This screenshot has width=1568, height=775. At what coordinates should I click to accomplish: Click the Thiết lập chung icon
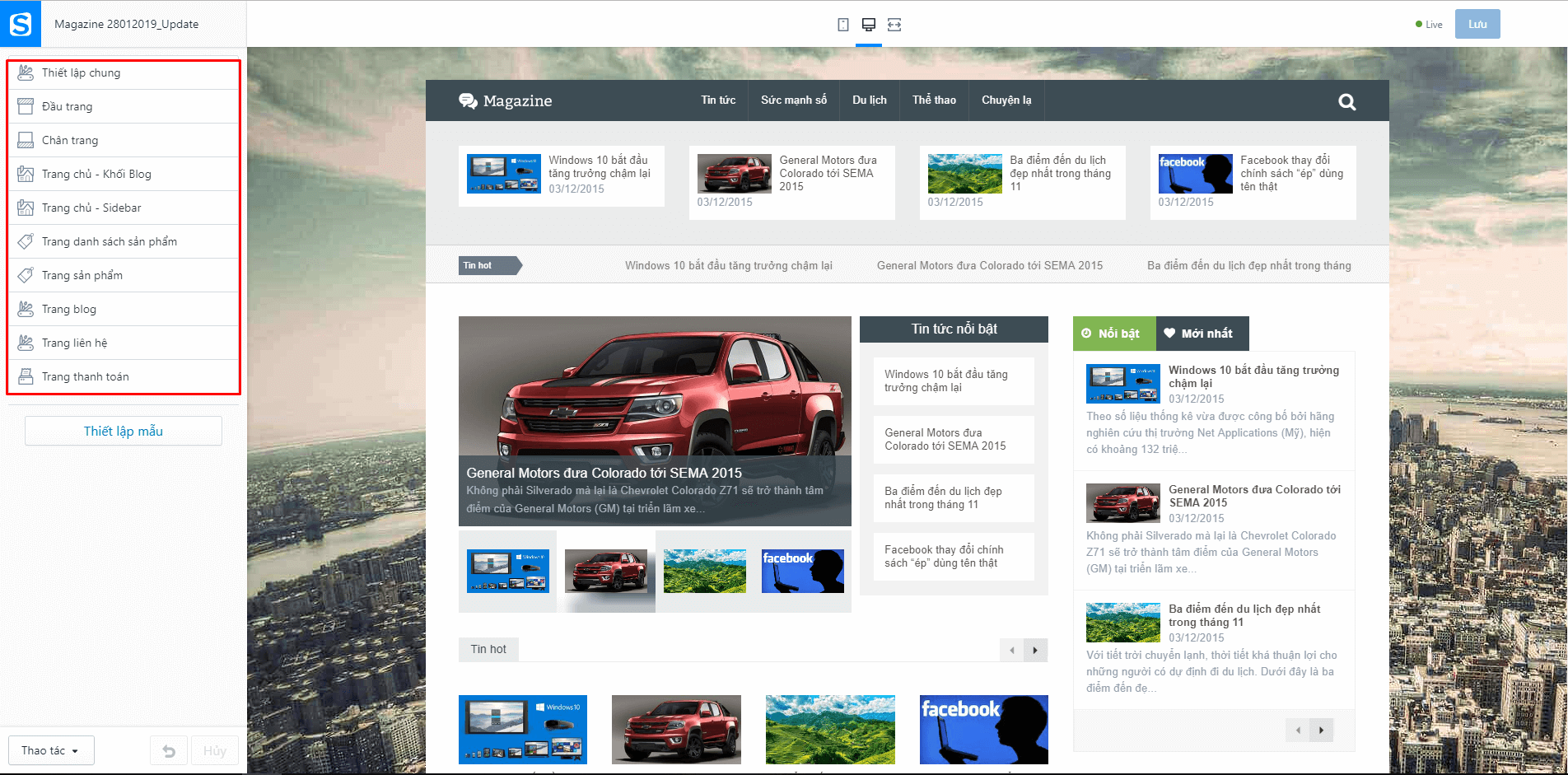pos(26,72)
